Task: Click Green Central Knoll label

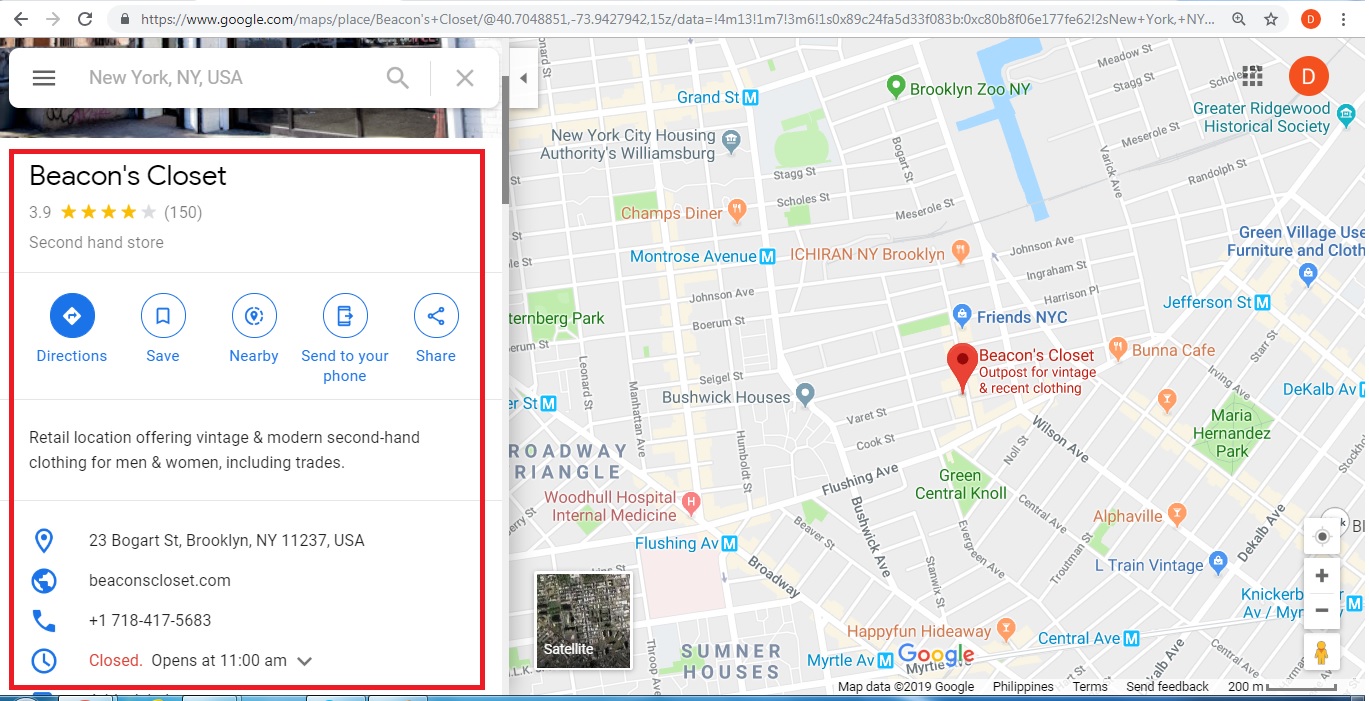Action: pos(961,484)
